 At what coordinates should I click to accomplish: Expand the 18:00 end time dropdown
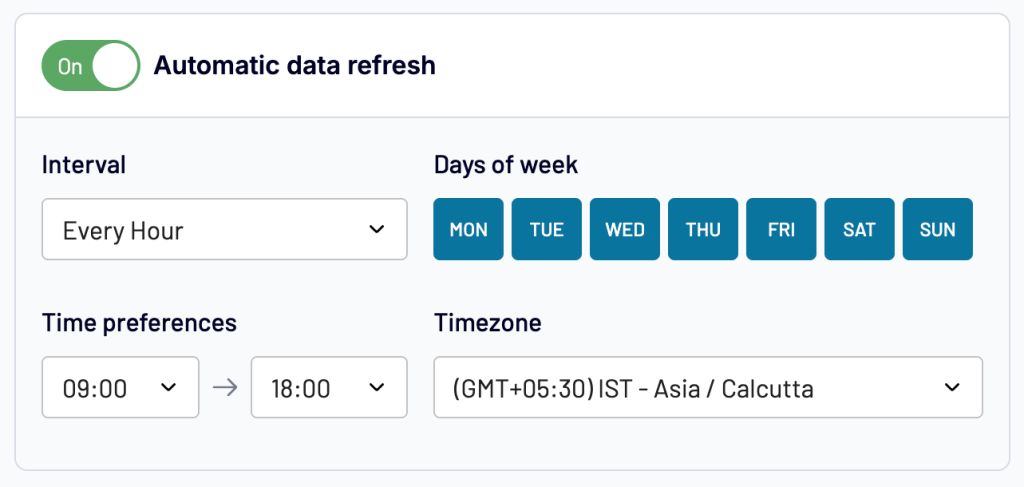(x=329, y=387)
